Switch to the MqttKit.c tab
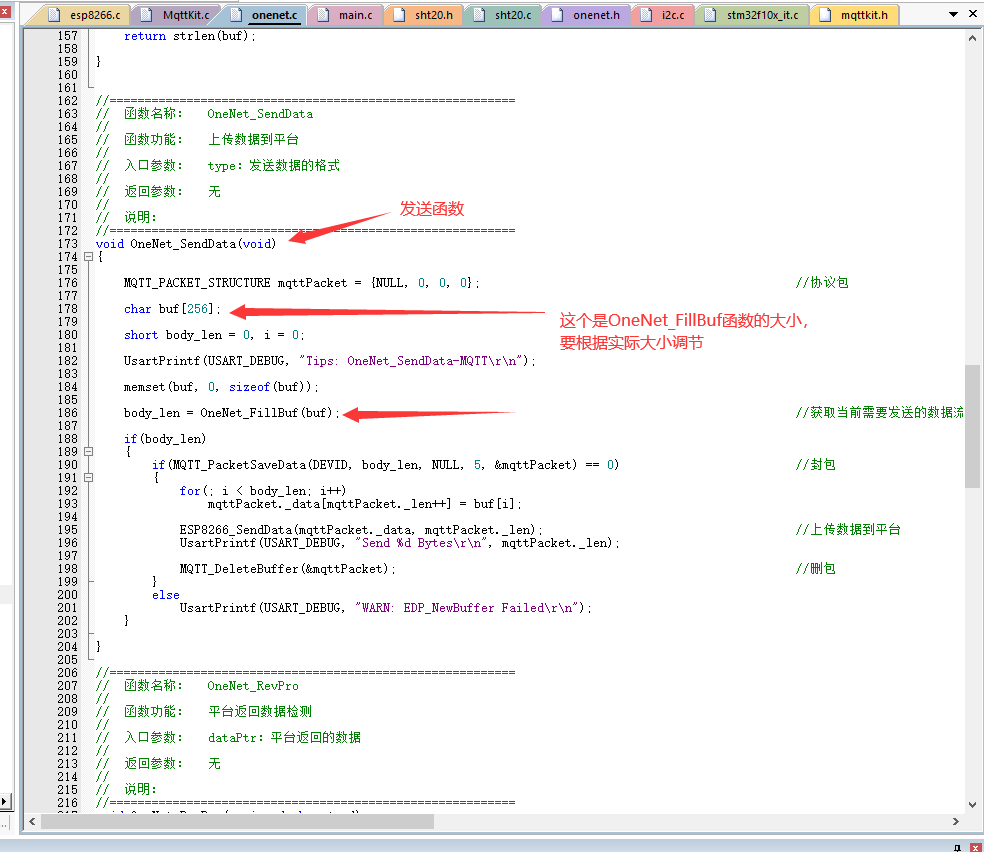Viewport: 984px width, 852px height. tap(185, 14)
